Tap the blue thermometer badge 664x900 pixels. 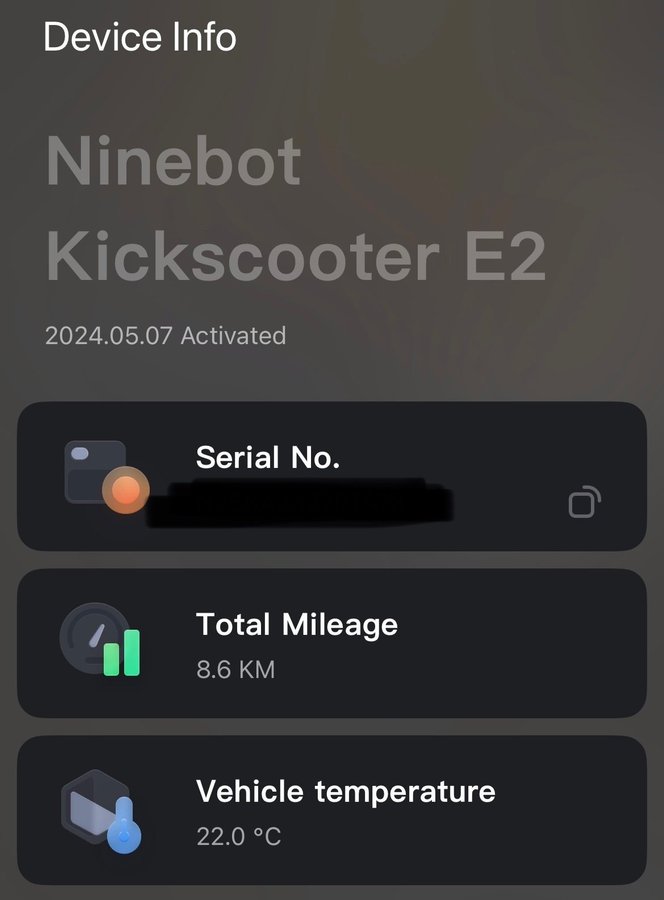124,827
